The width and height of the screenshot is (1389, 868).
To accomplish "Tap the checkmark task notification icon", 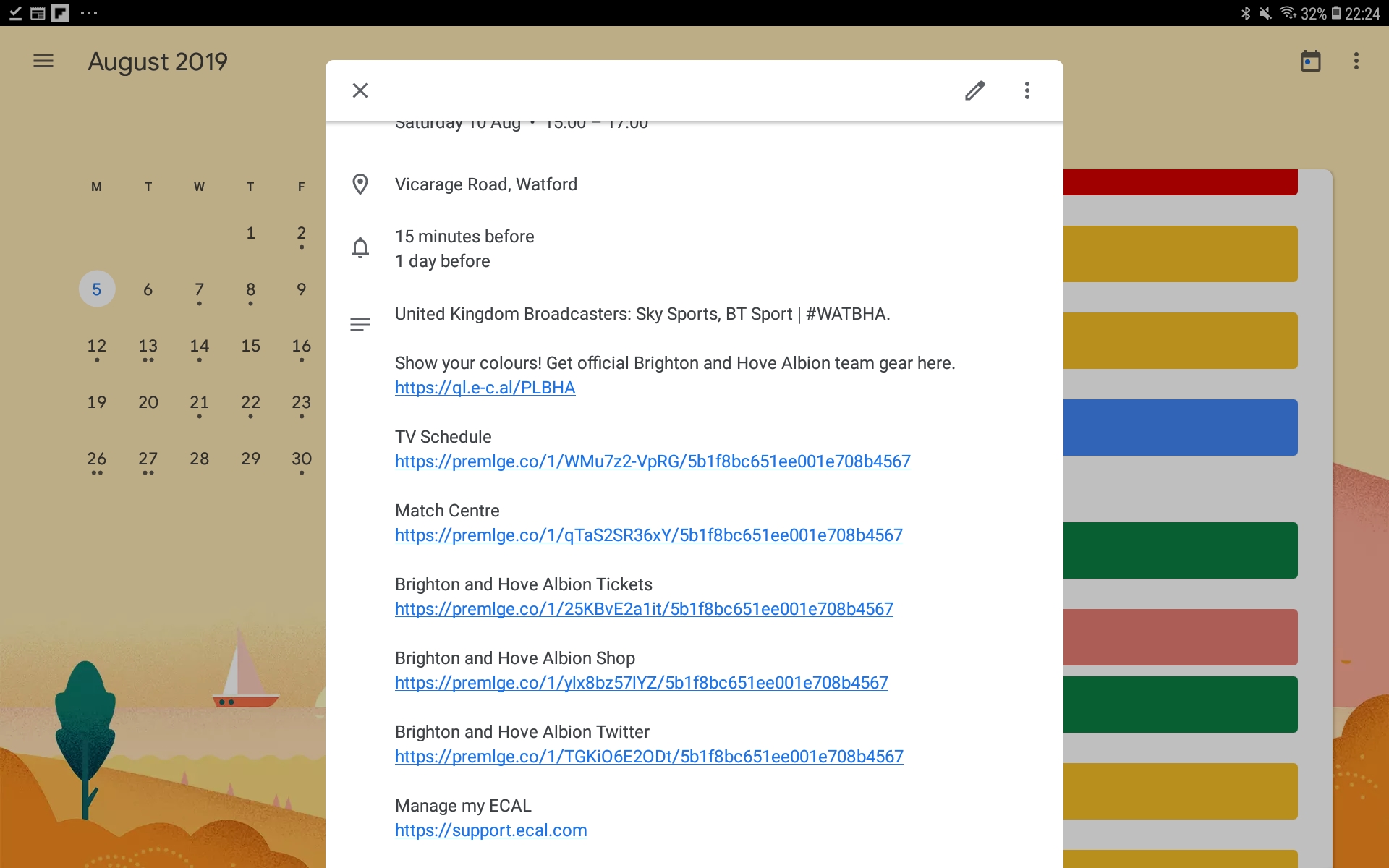I will pyautogui.click(x=15, y=13).
